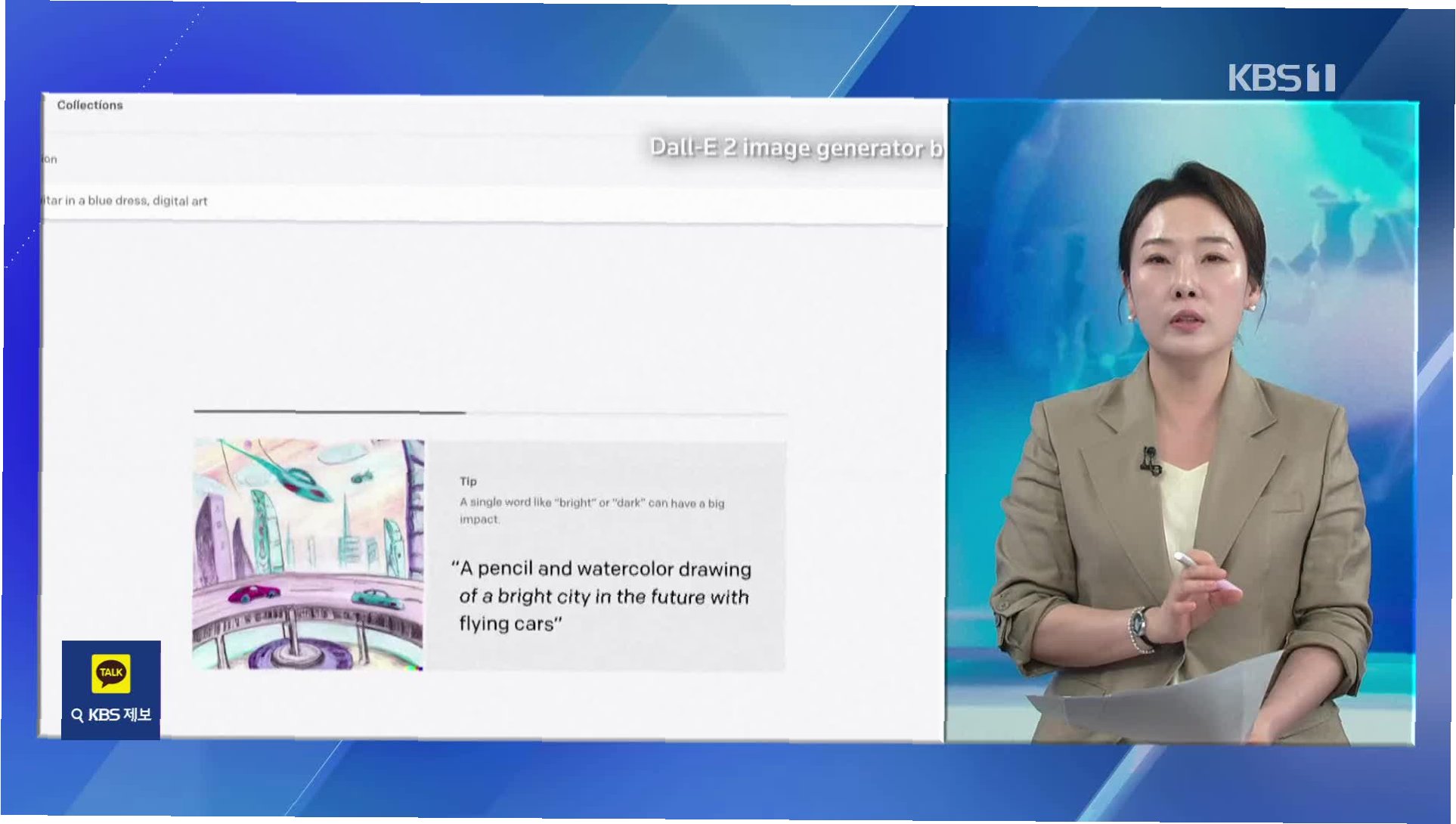This screenshot has width=1456, height=824.
Task: Click the red car in the drawing
Action: point(253,594)
